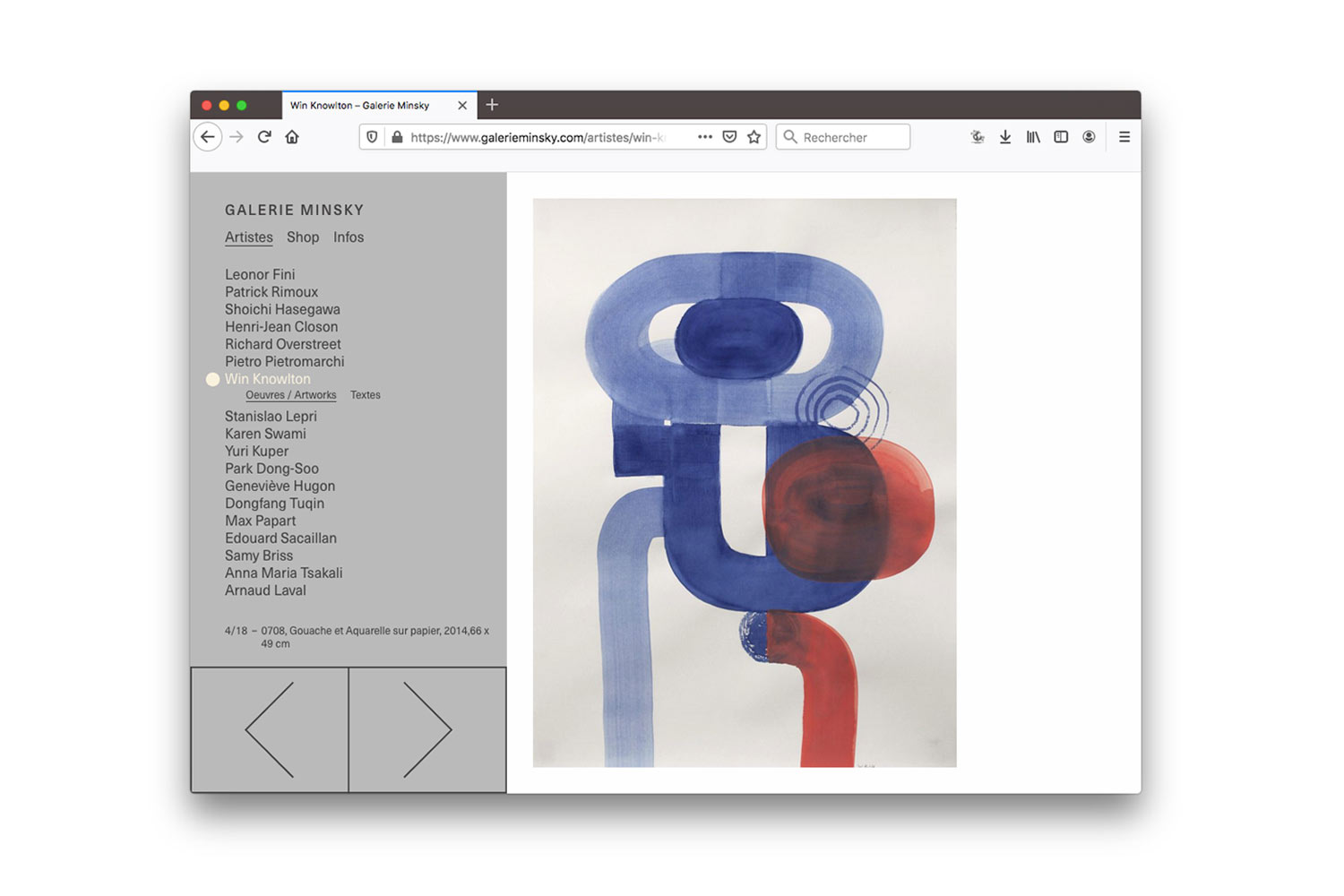The width and height of the screenshot is (1344, 896).
Task: Open the Firefox hamburger menu
Action: [x=1124, y=137]
